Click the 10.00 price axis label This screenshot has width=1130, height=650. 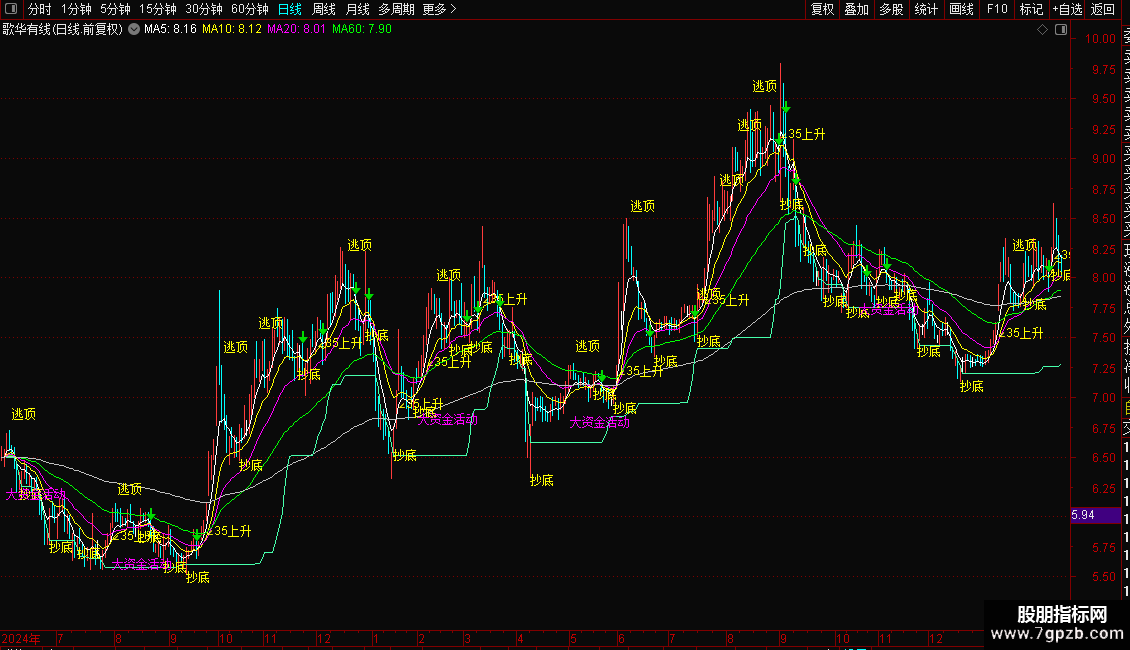pos(1100,39)
